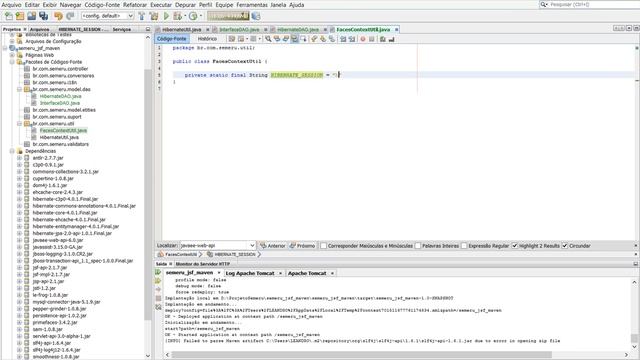Image resolution: width=640 pixels, height=360 pixels.
Task: Click the Last Edit icon in editor toolbar
Action: pyautogui.click(x=231, y=39)
